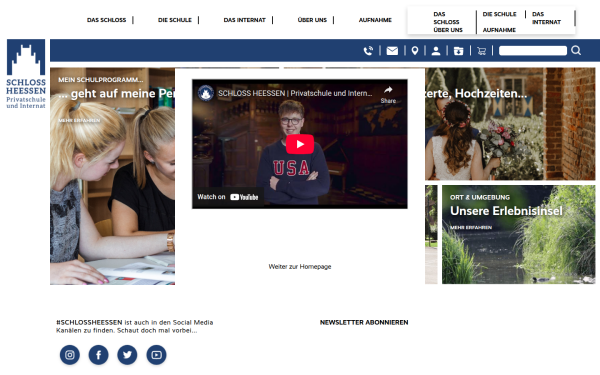The height and width of the screenshot is (375, 600).
Task: Click the search magnifier icon
Action: pos(576,50)
